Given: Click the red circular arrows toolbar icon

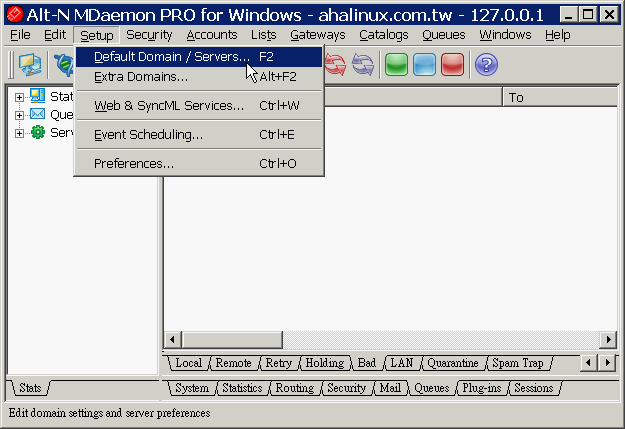Looking at the screenshot, I should (336, 65).
